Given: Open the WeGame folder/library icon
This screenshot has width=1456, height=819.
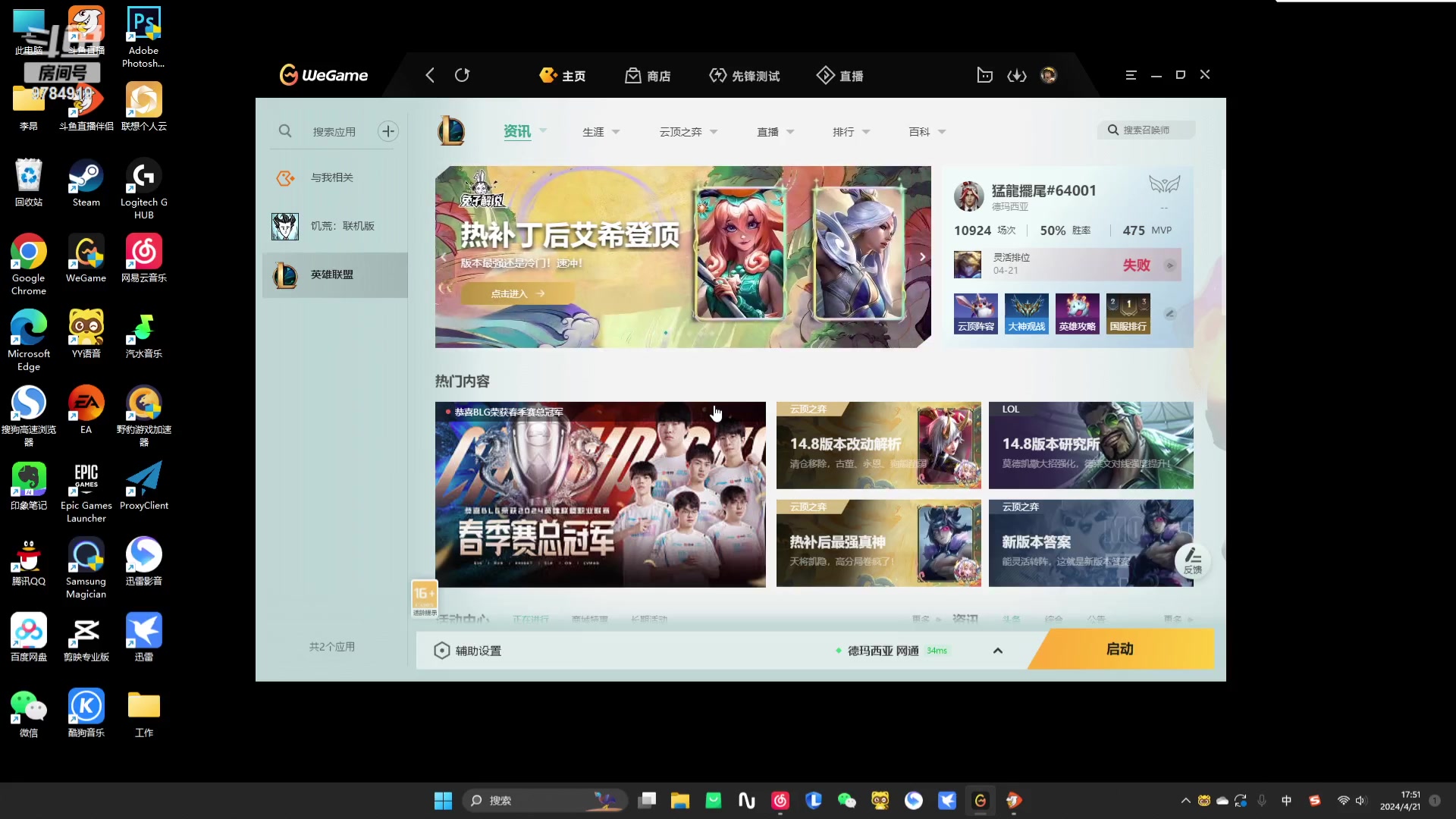Looking at the screenshot, I should pyautogui.click(x=984, y=75).
